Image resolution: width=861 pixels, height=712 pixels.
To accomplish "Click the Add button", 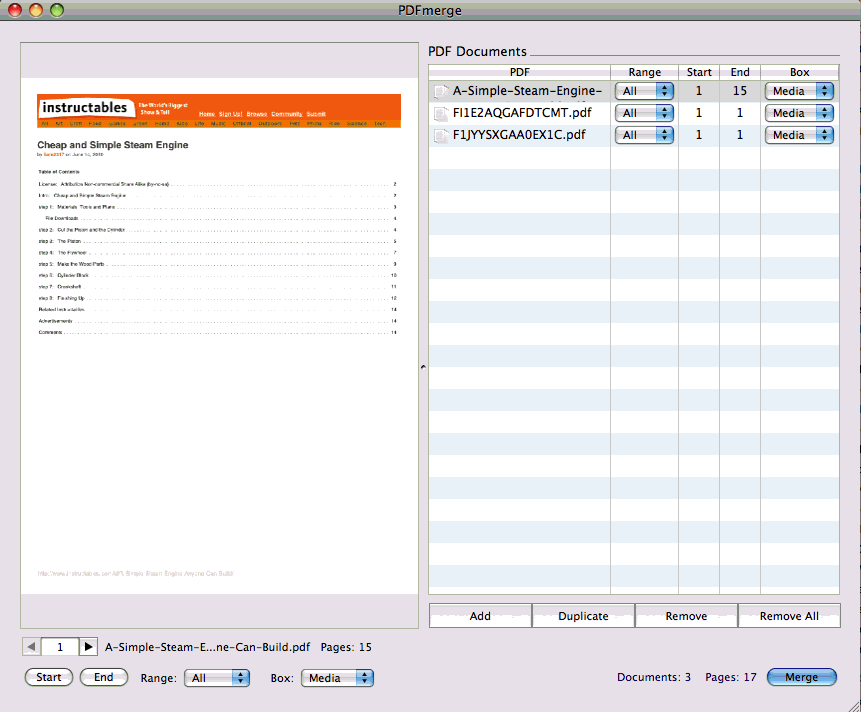I will click(480, 616).
